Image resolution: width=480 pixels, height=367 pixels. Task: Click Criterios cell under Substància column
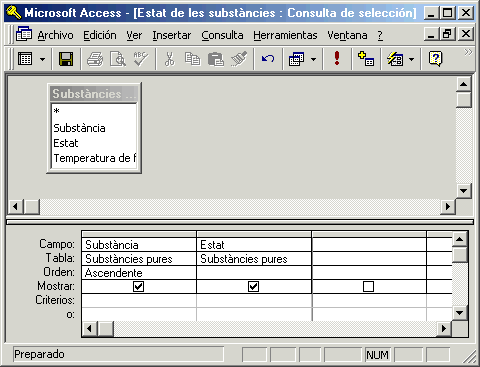pyautogui.click(x=139, y=300)
